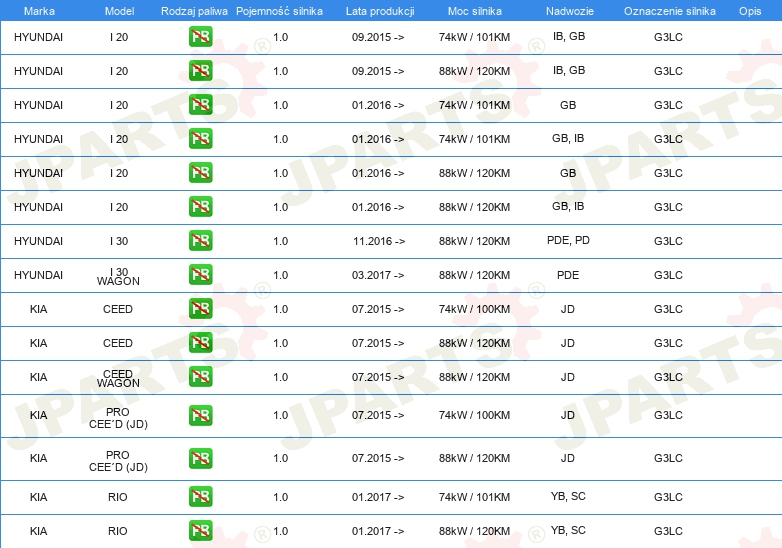
Task: Click fuel icon in PRO CEE'D 74kW row
Action: coord(200,415)
